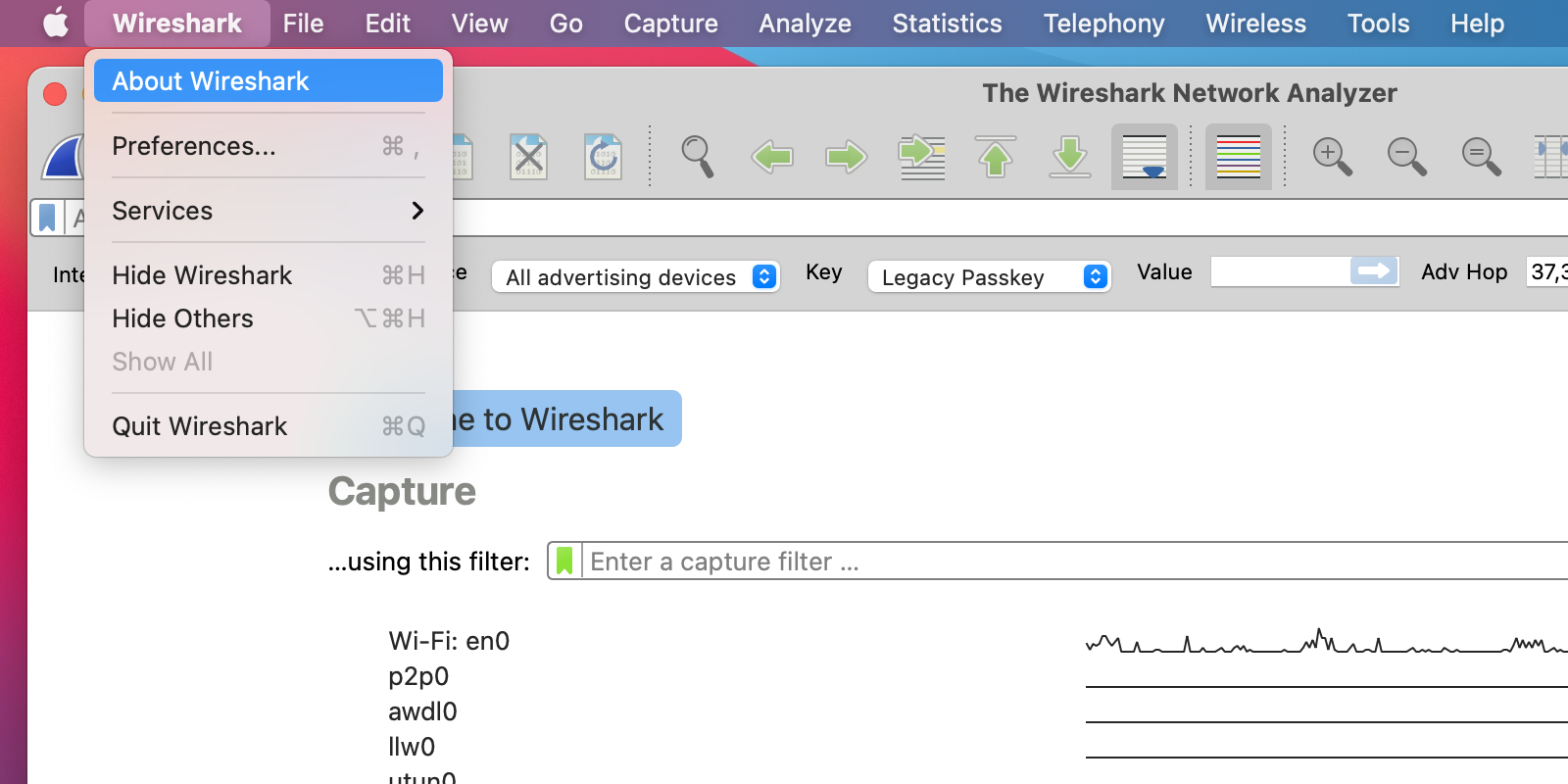Viewport: 1568px width, 784px height.
Task: Click the shark fin start capture icon
Action: coord(63,157)
